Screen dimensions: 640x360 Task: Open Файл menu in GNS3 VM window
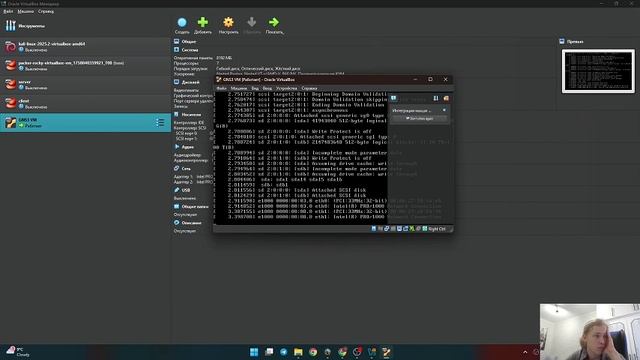(222, 88)
